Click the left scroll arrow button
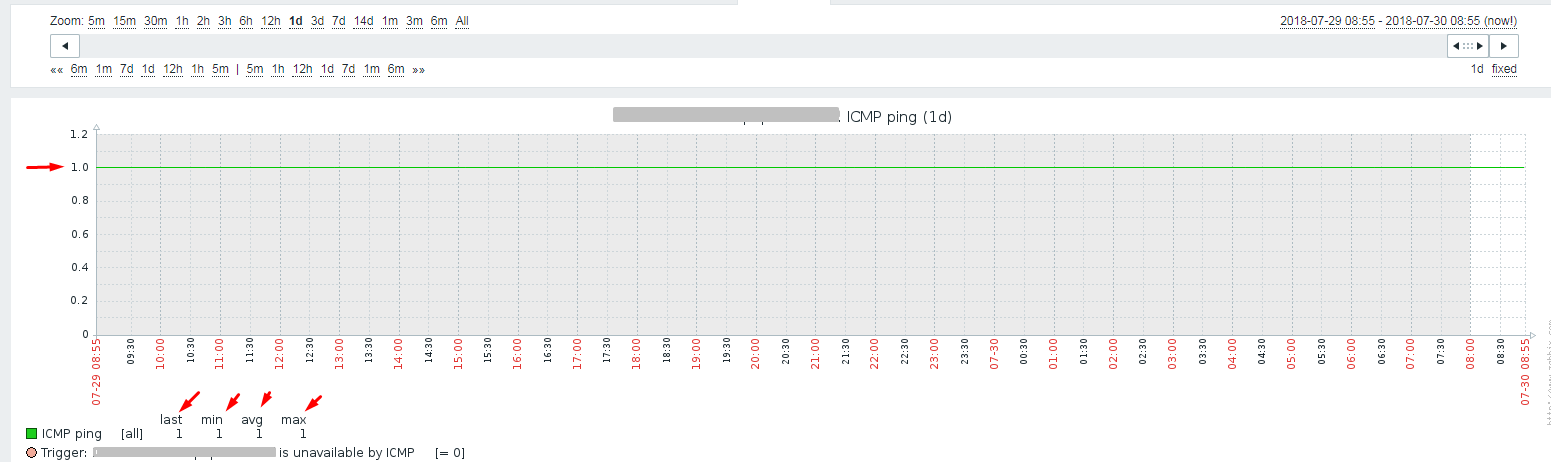The image size is (1551, 462). [65, 46]
